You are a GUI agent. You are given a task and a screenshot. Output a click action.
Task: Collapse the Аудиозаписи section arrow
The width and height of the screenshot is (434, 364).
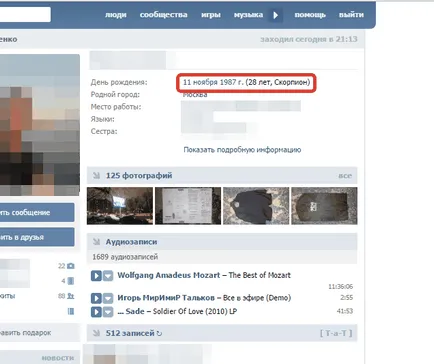point(97,242)
